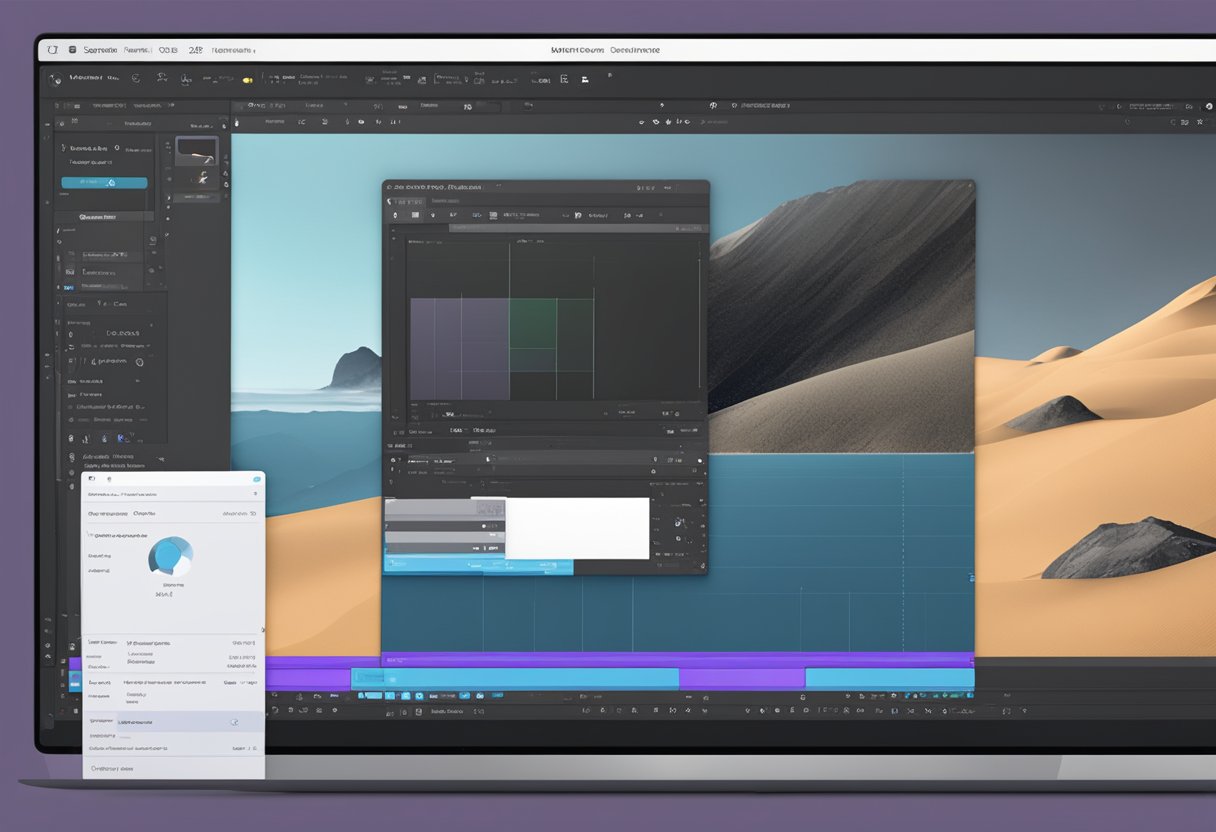Click the highlighted blue button in the left sidebar
The image size is (1216, 832).
pyautogui.click(x=104, y=182)
